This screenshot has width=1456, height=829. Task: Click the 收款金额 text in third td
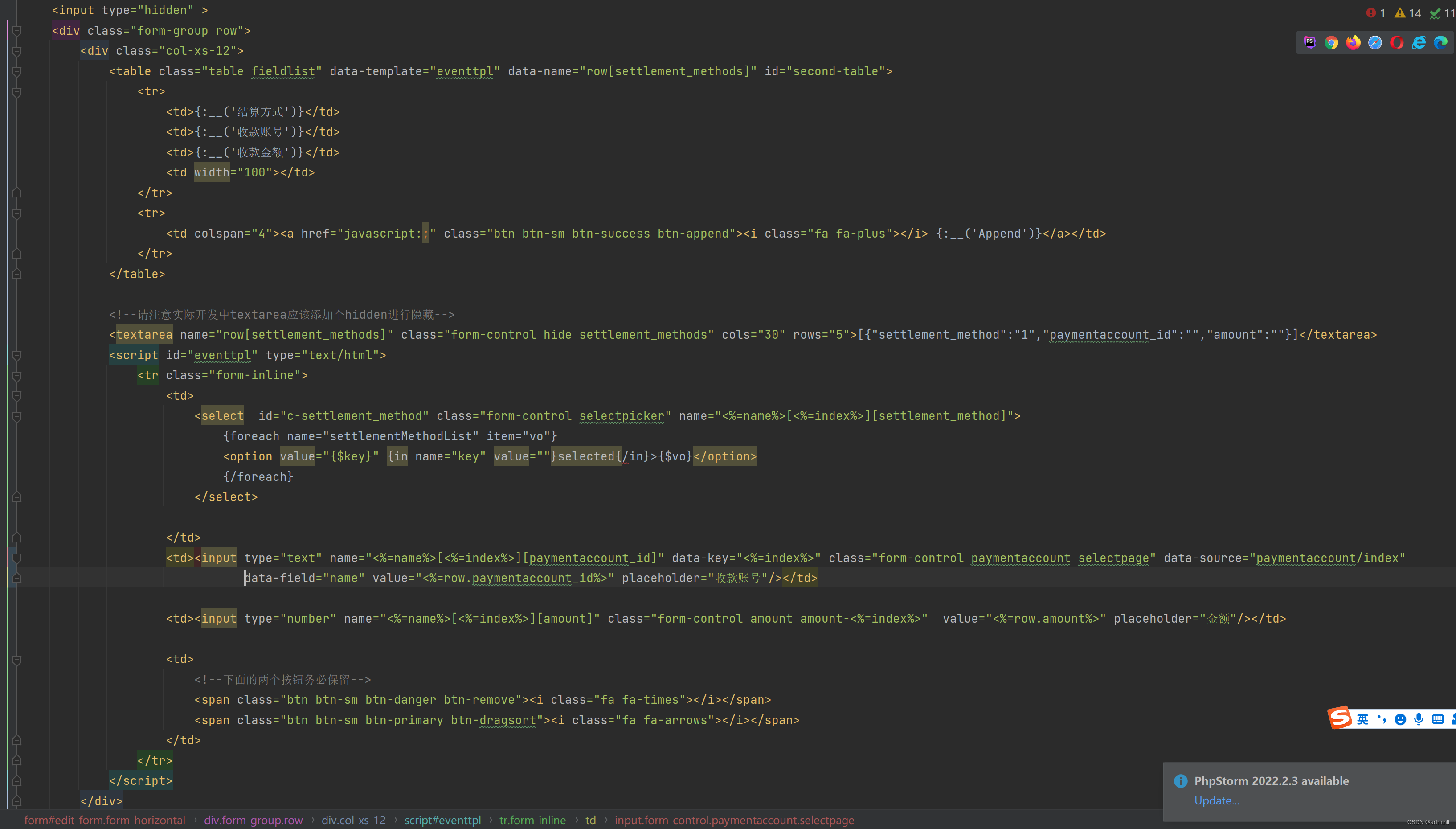[260, 152]
